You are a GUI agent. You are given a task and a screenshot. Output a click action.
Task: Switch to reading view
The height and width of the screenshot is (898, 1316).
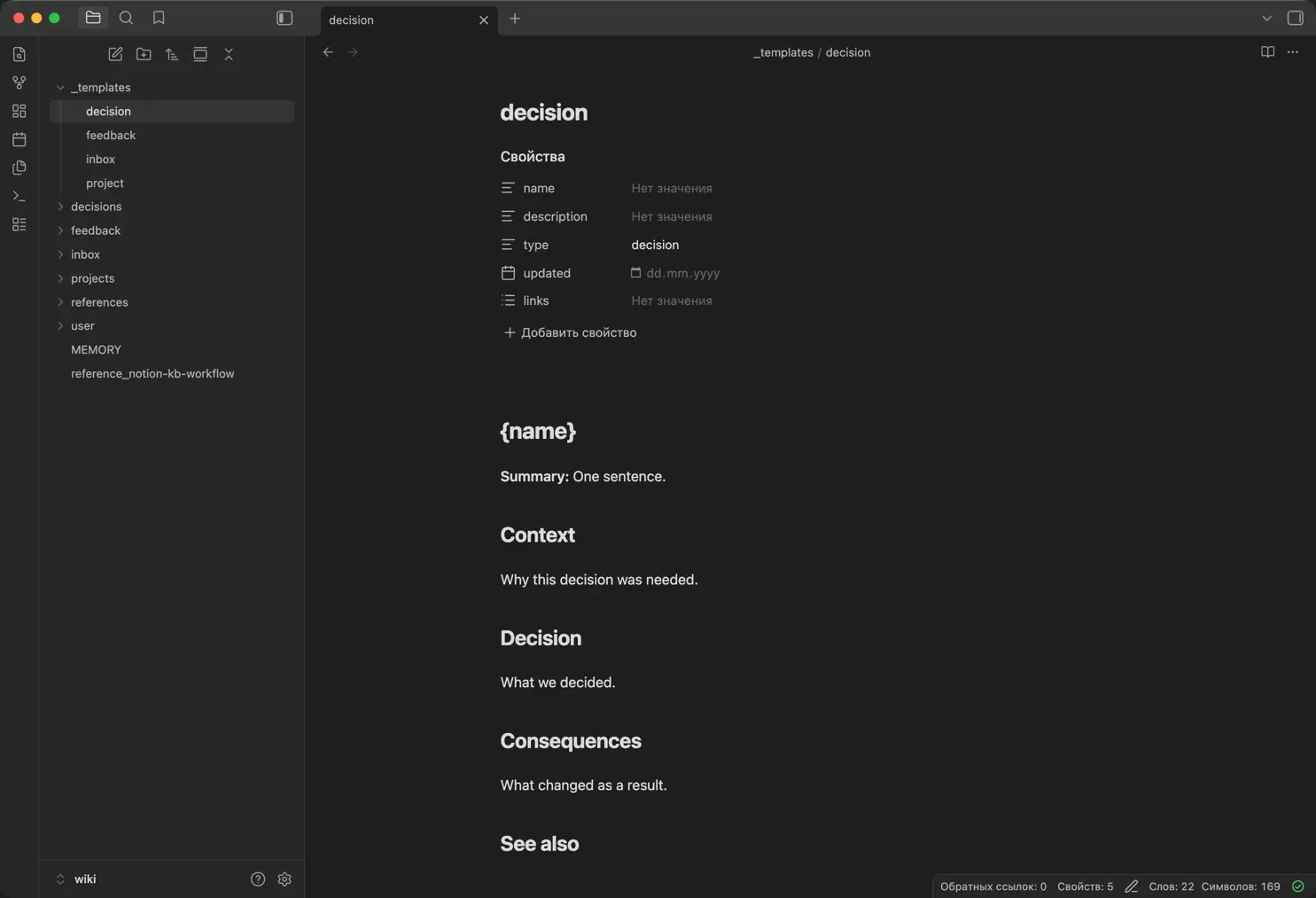tap(1267, 52)
